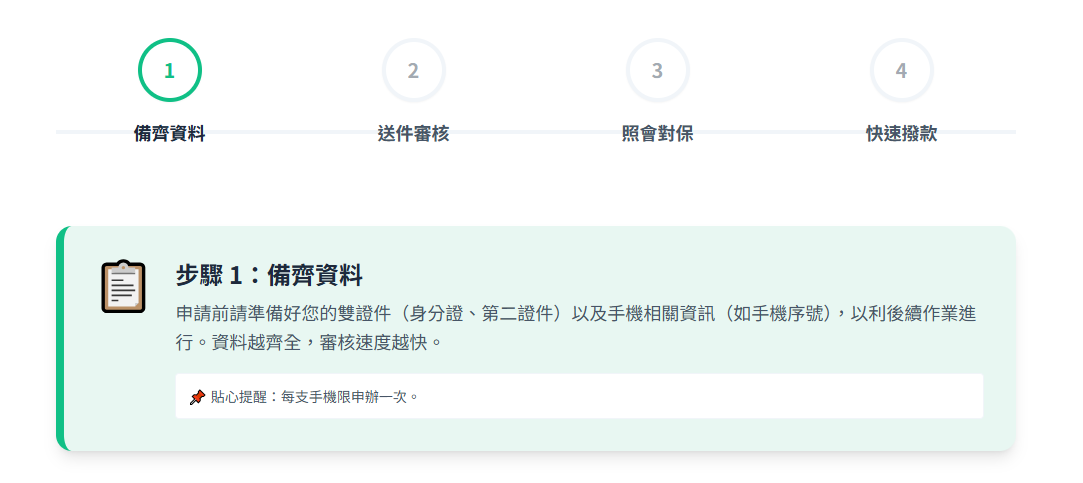1083x483 pixels.
Task: Open the 快速撥款 step label
Action: [x=902, y=134]
